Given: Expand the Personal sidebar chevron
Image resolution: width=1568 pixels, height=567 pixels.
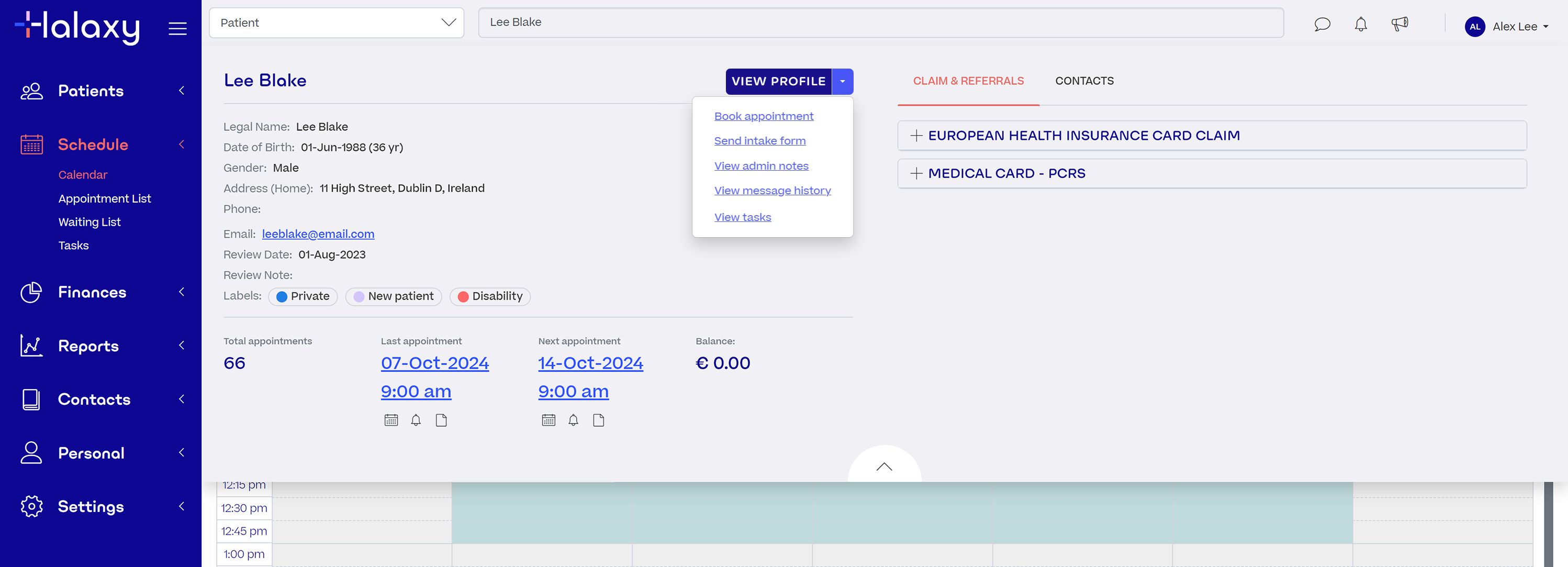Looking at the screenshot, I should click(182, 452).
